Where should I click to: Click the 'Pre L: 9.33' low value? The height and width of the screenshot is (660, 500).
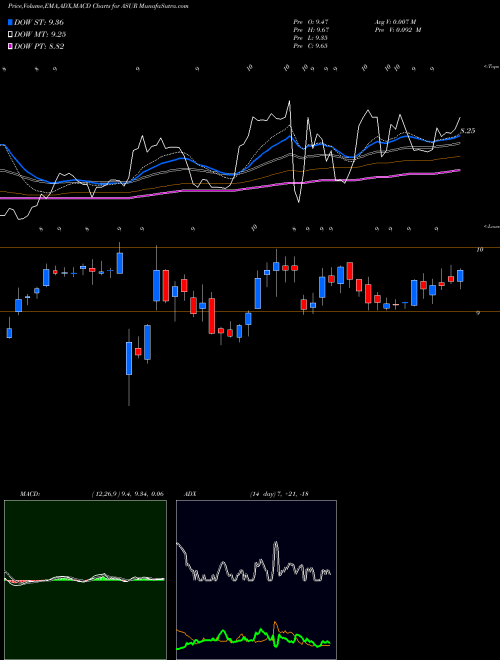(x=311, y=38)
